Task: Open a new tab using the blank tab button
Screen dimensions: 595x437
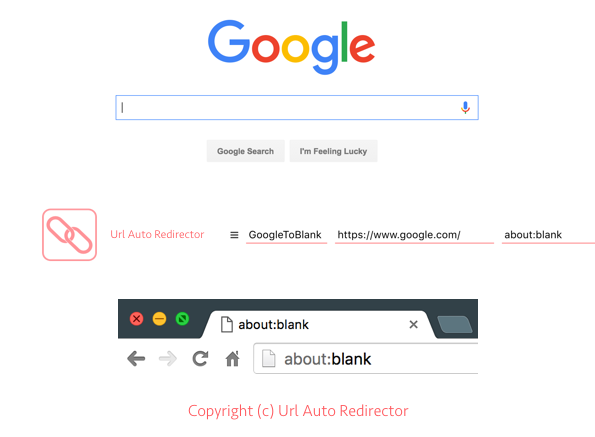Action: click(x=455, y=324)
